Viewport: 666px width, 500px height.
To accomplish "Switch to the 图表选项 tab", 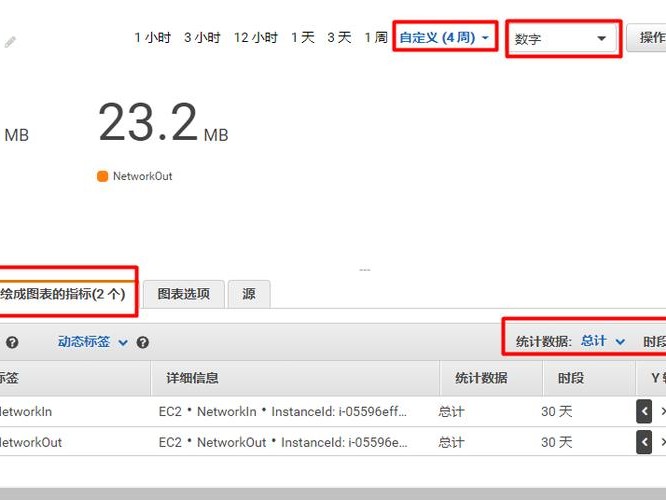I will click(x=183, y=294).
